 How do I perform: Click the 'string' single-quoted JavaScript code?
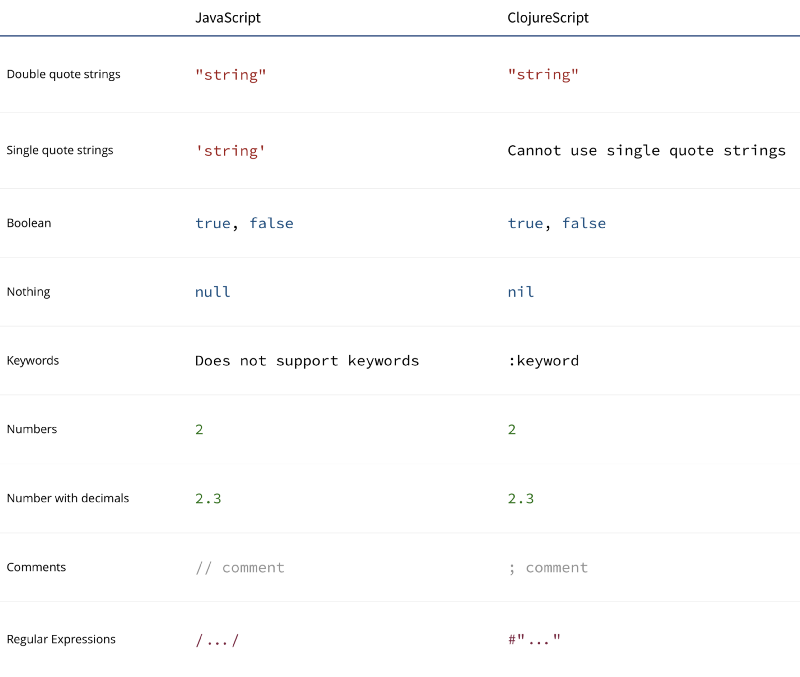point(230,151)
